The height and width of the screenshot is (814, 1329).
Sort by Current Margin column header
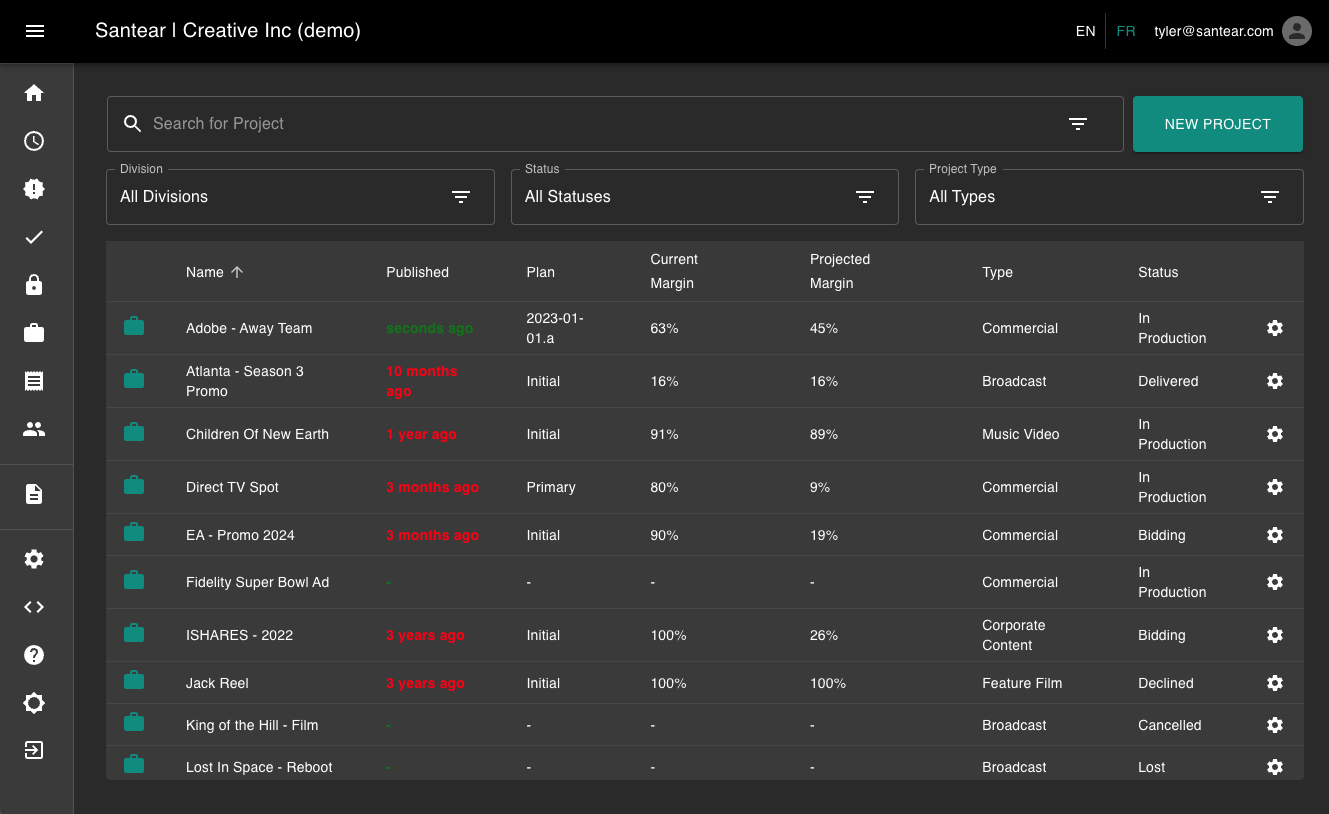pos(674,271)
